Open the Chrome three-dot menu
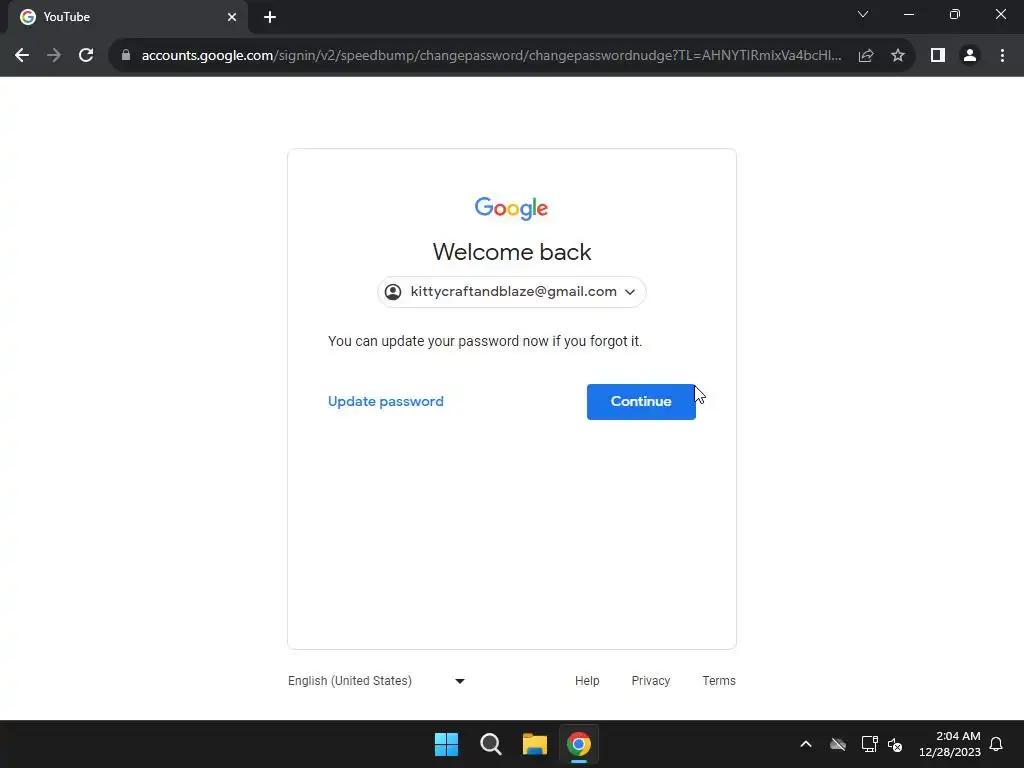This screenshot has width=1024, height=768. click(x=1002, y=56)
